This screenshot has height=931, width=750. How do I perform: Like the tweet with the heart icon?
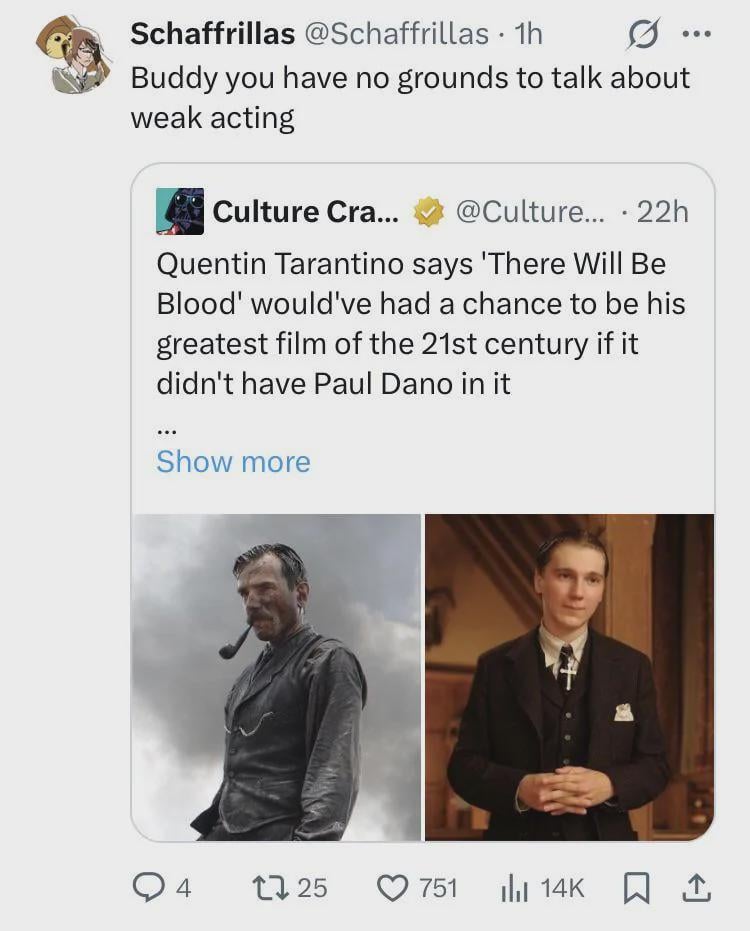[x=393, y=887]
